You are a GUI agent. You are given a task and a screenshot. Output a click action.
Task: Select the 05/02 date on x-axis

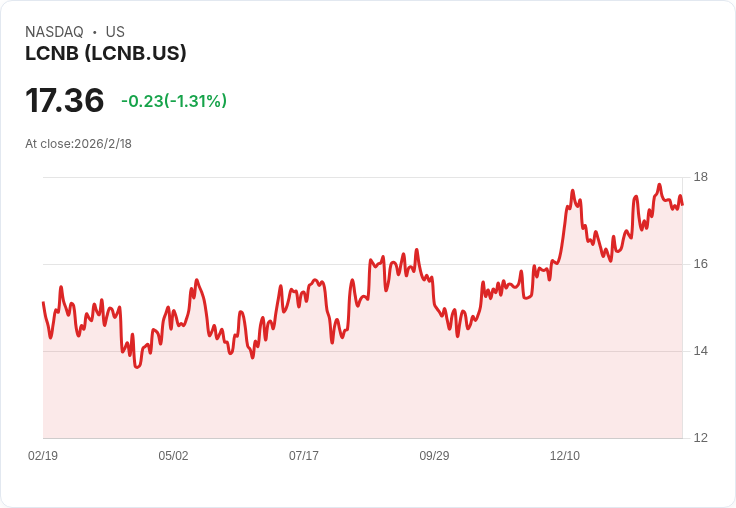(173, 455)
